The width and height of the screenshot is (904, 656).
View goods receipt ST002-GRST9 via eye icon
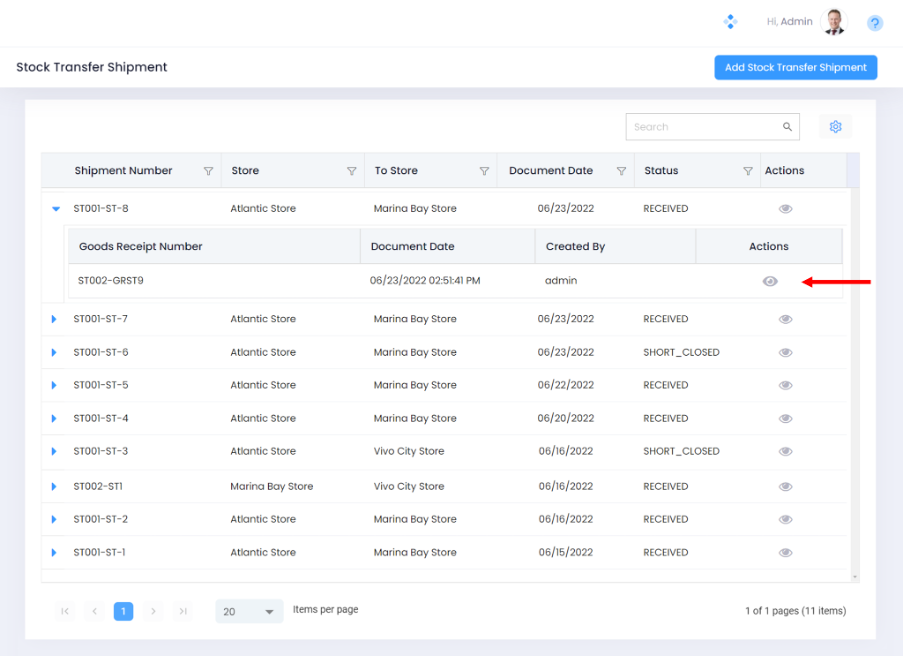click(x=769, y=281)
